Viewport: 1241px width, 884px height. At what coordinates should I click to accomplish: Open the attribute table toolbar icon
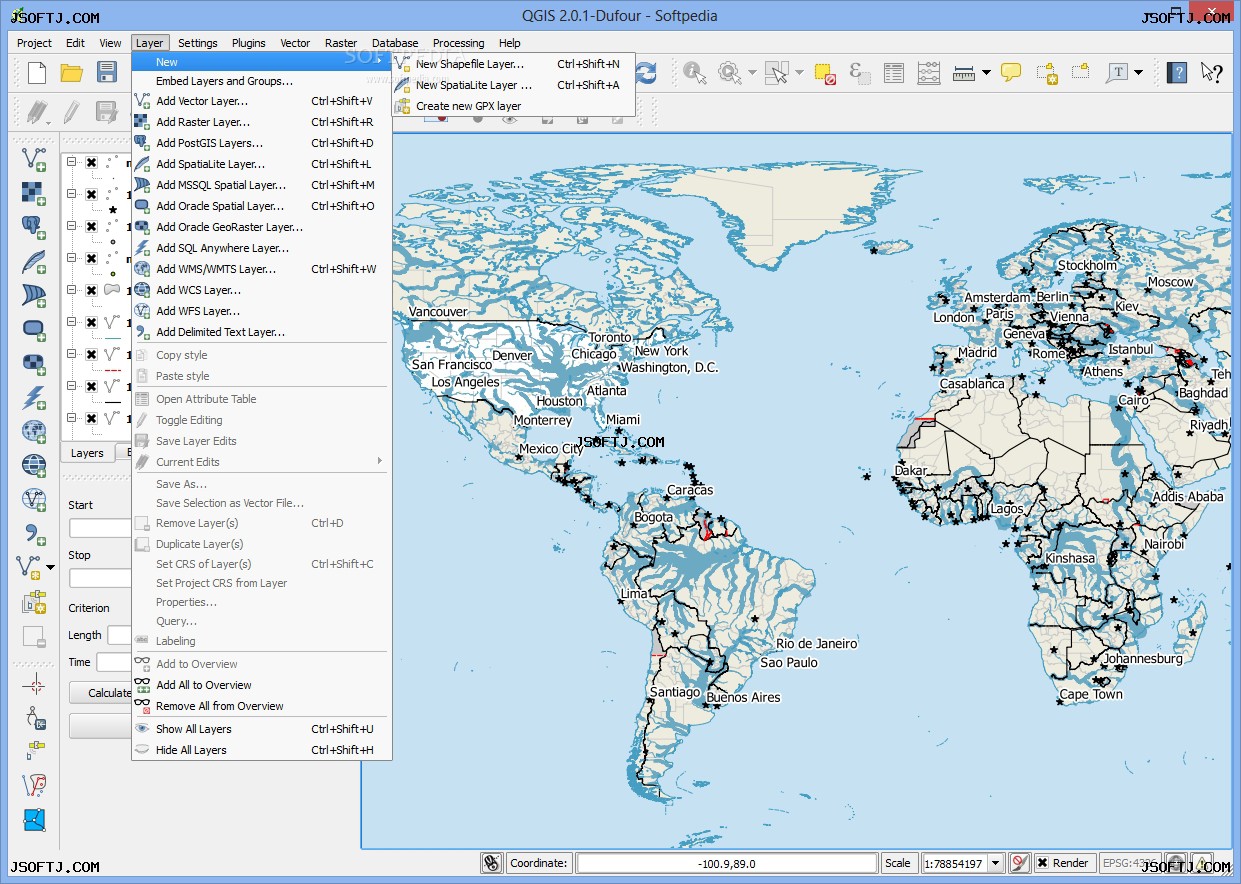point(894,72)
